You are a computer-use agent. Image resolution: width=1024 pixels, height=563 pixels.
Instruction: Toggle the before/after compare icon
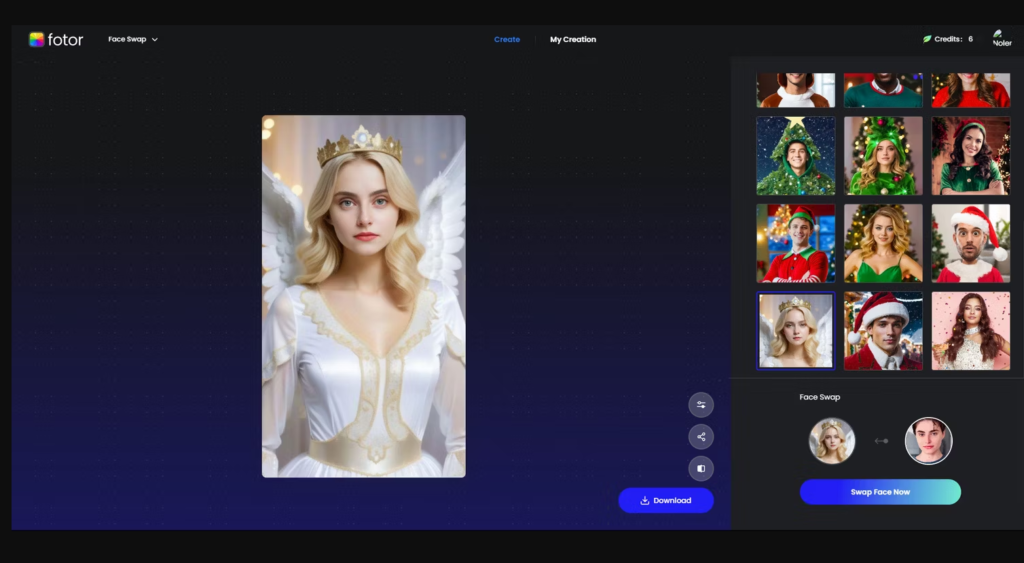(701, 468)
